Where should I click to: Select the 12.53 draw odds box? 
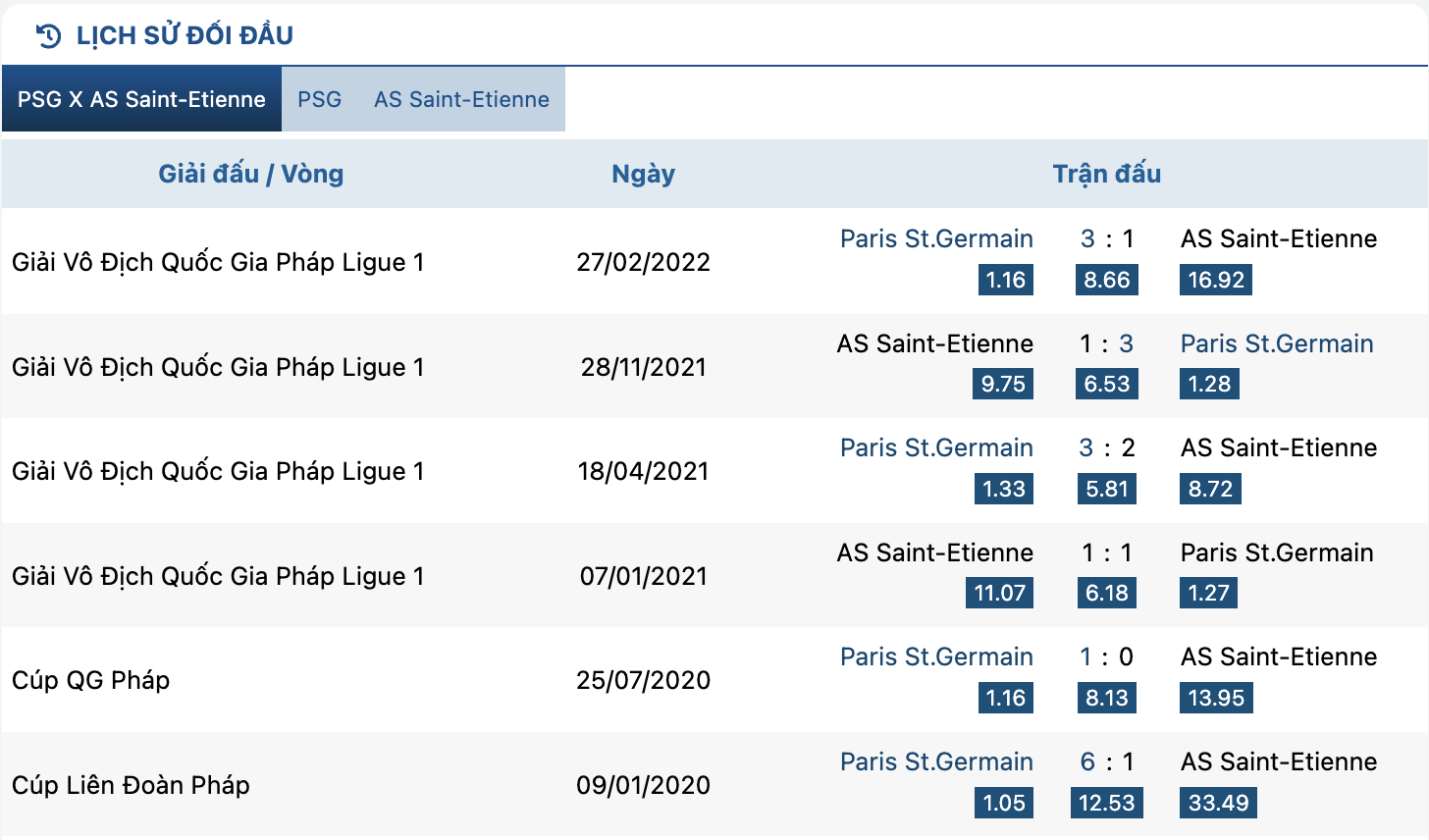coord(1106,803)
